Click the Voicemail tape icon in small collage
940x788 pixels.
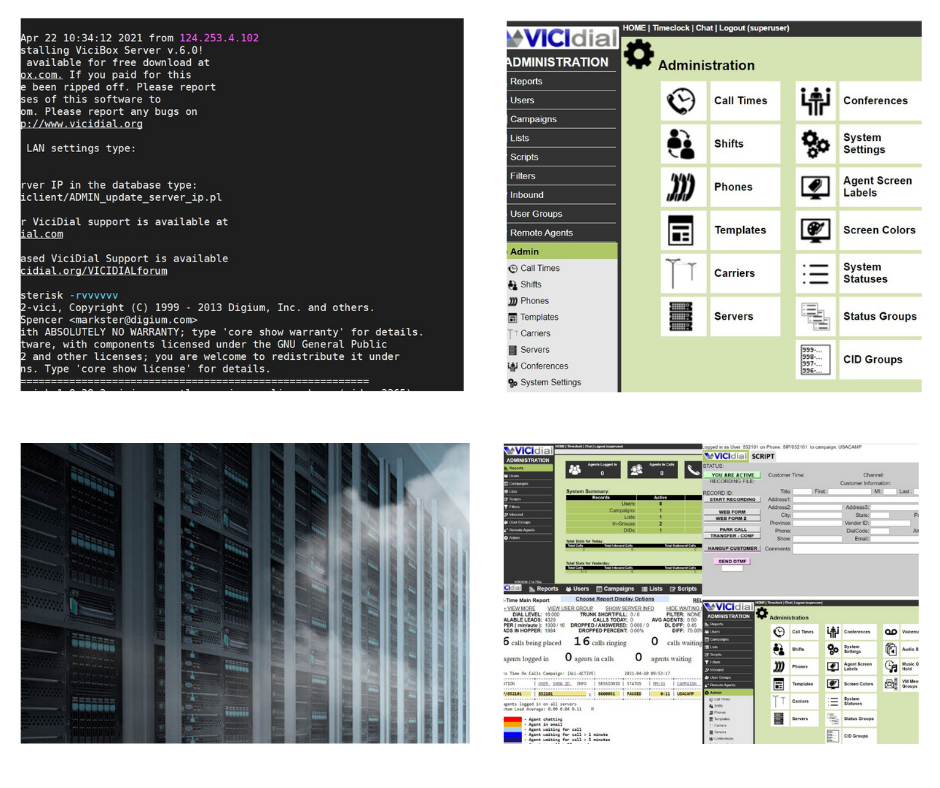coord(891,631)
